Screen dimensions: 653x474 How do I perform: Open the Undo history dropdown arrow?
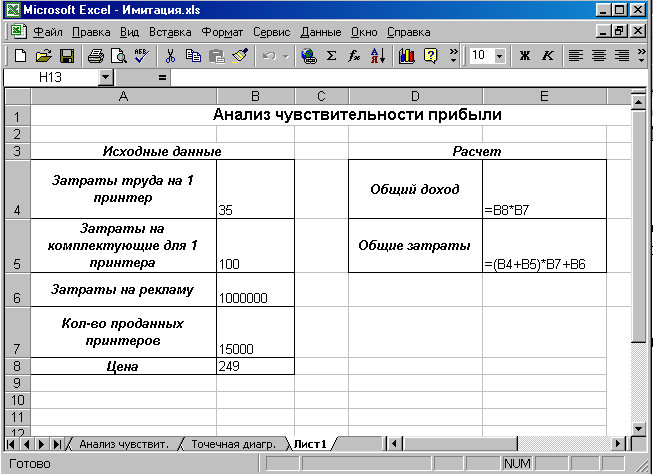[286, 55]
